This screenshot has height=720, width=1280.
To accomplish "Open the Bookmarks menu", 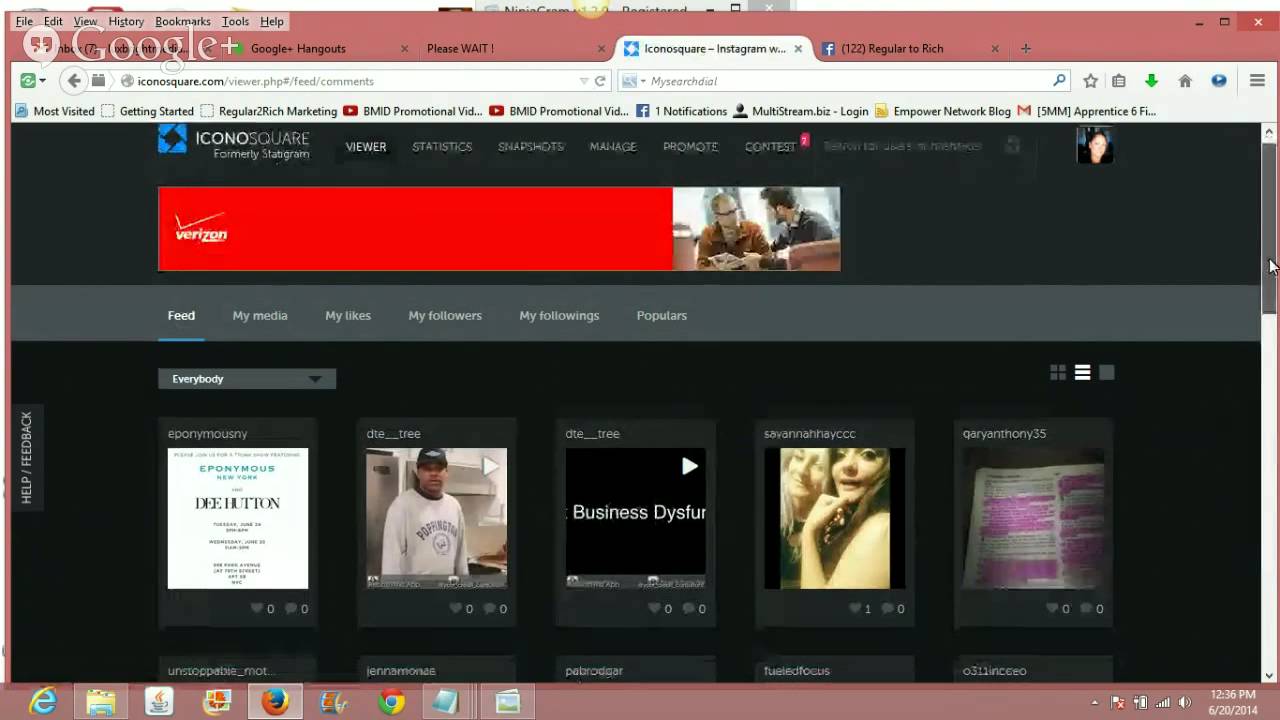I will point(183,21).
